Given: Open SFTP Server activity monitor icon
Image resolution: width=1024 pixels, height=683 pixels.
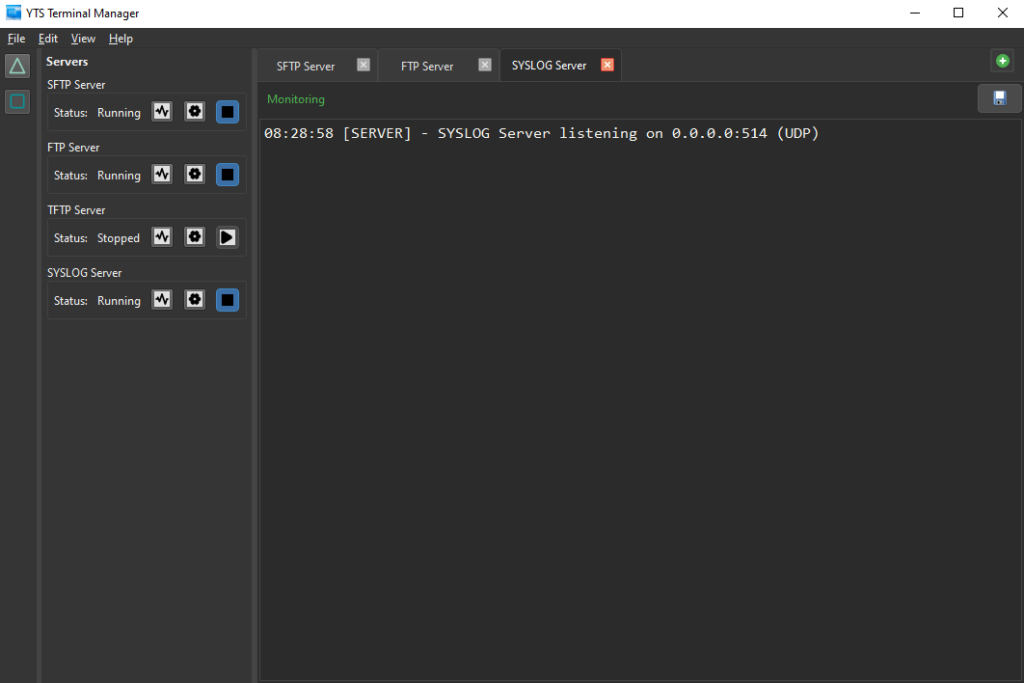Looking at the screenshot, I should click(x=162, y=112).
